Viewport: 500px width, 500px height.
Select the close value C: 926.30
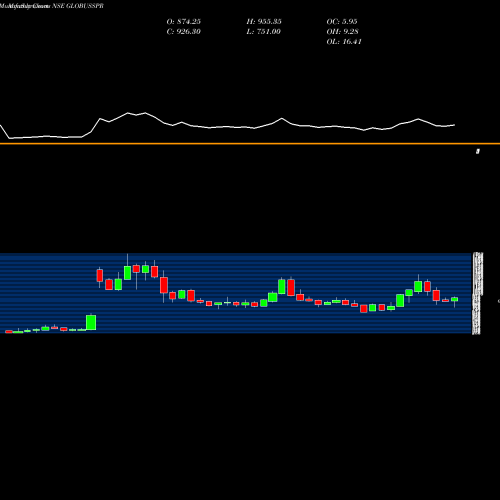click(184, 32)
